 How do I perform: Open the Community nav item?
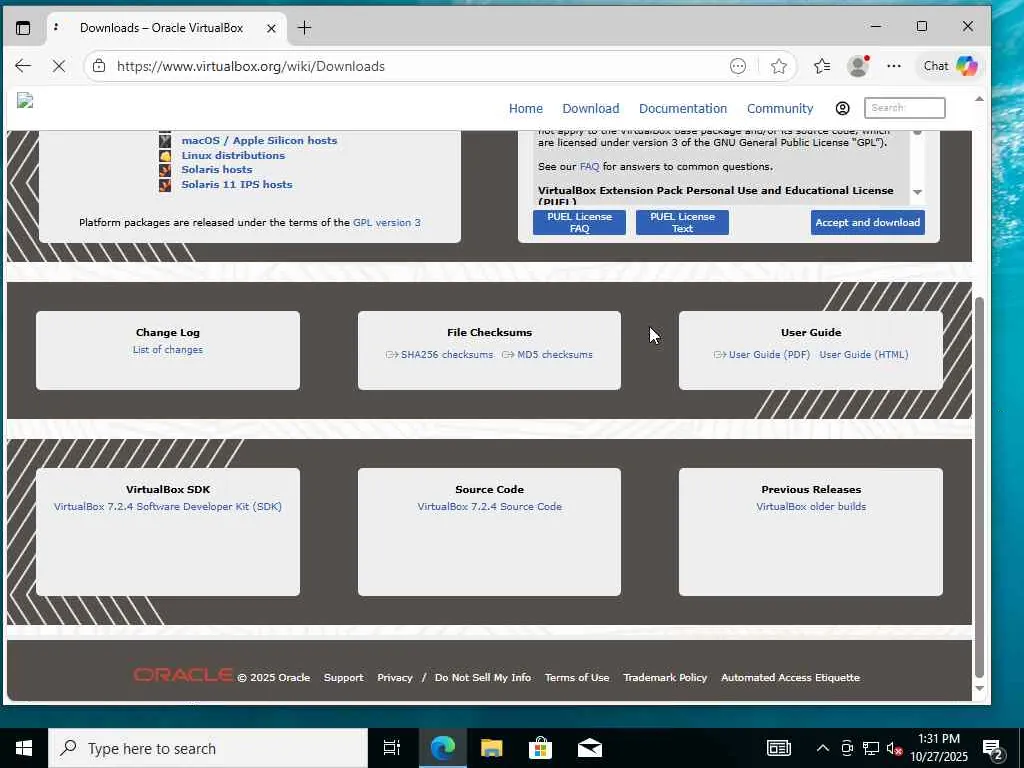[x=780, y=108]
